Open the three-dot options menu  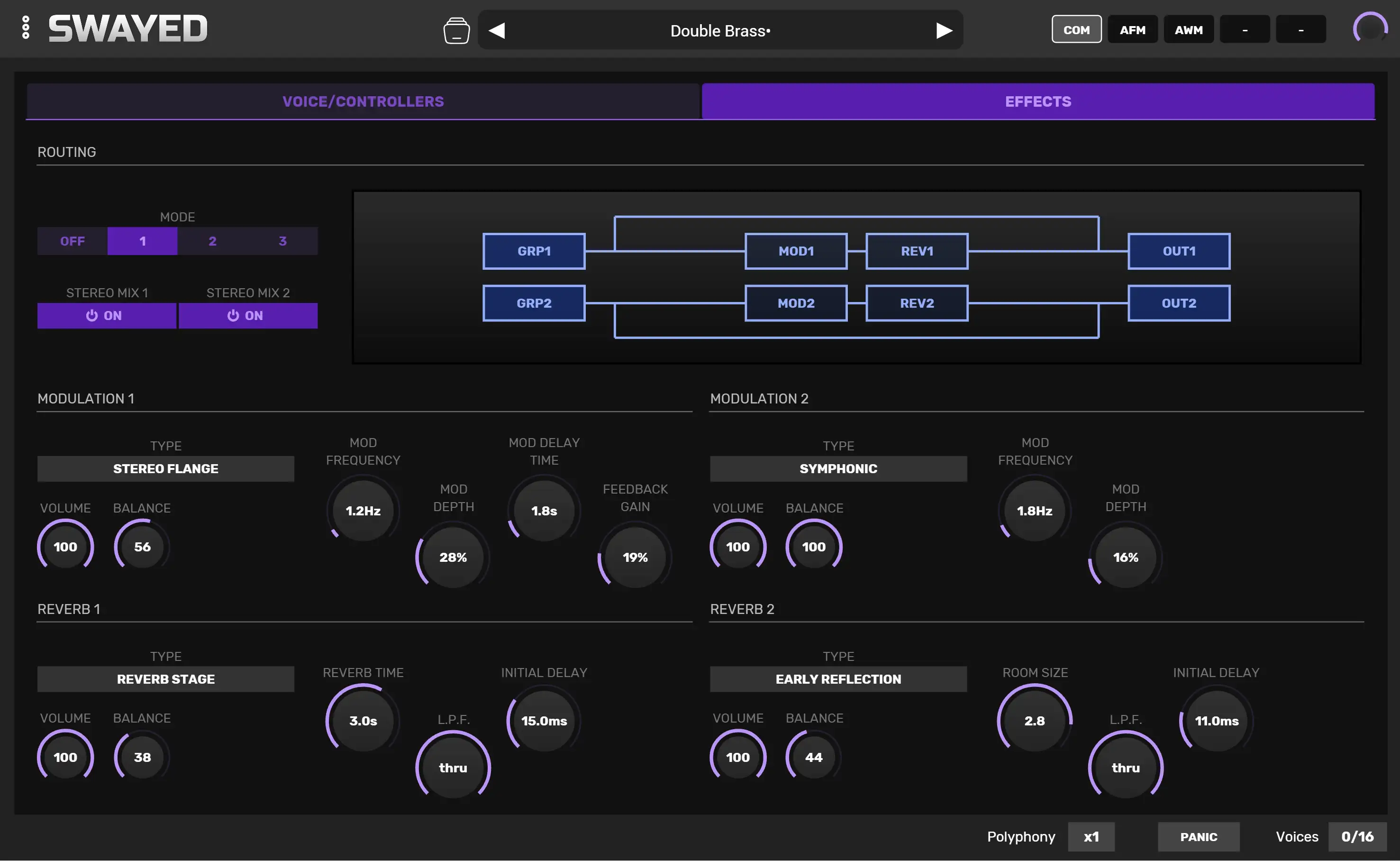click(26, 28)
